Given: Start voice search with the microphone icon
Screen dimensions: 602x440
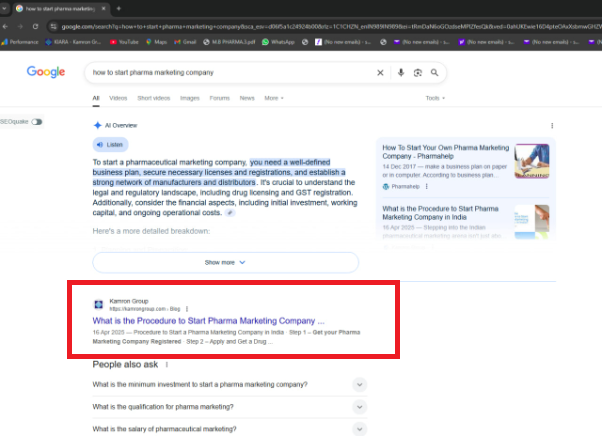Looking at the screenshot, I should click(x=401, y=73).
